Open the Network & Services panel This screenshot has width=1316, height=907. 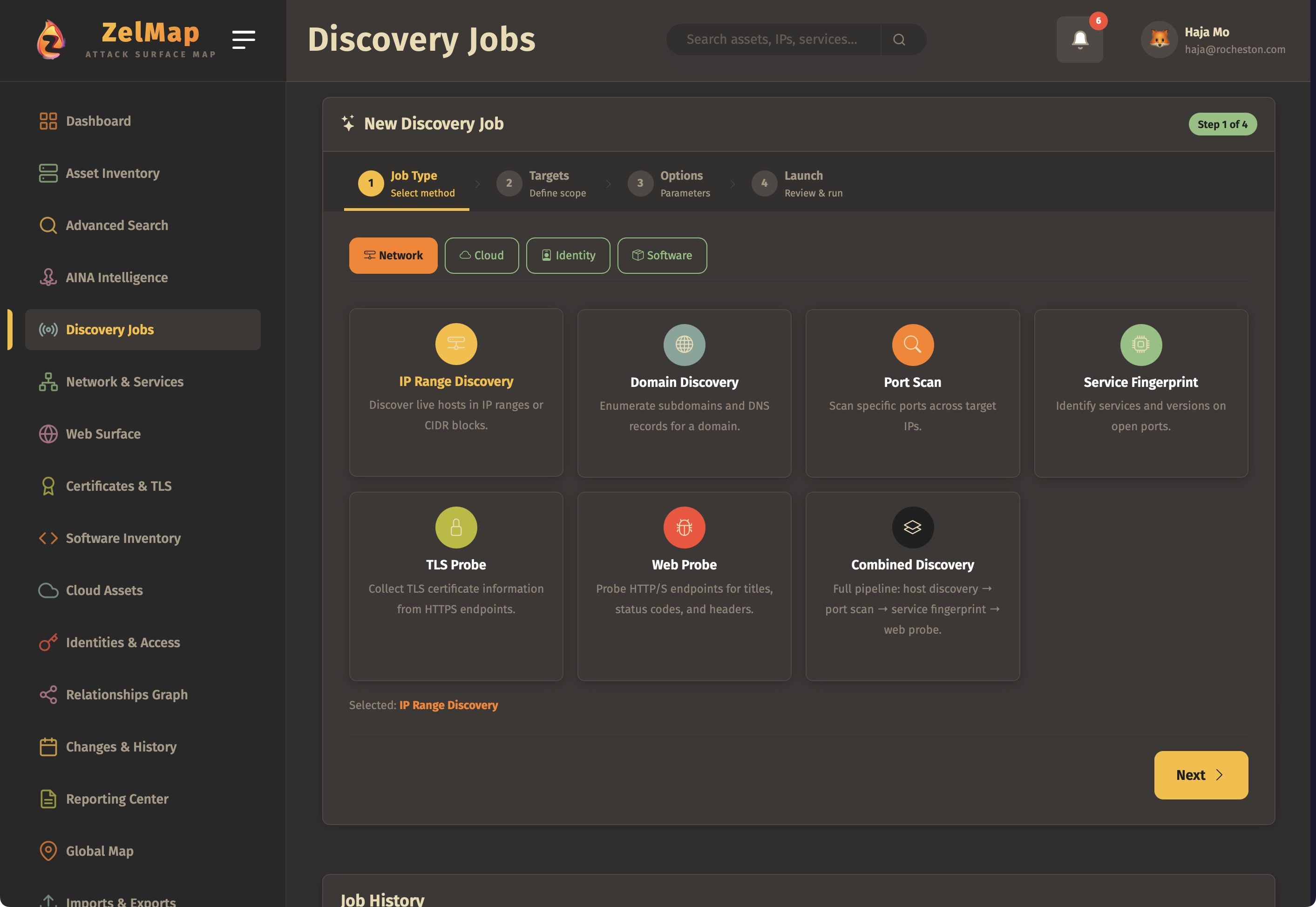click(124, 381)
